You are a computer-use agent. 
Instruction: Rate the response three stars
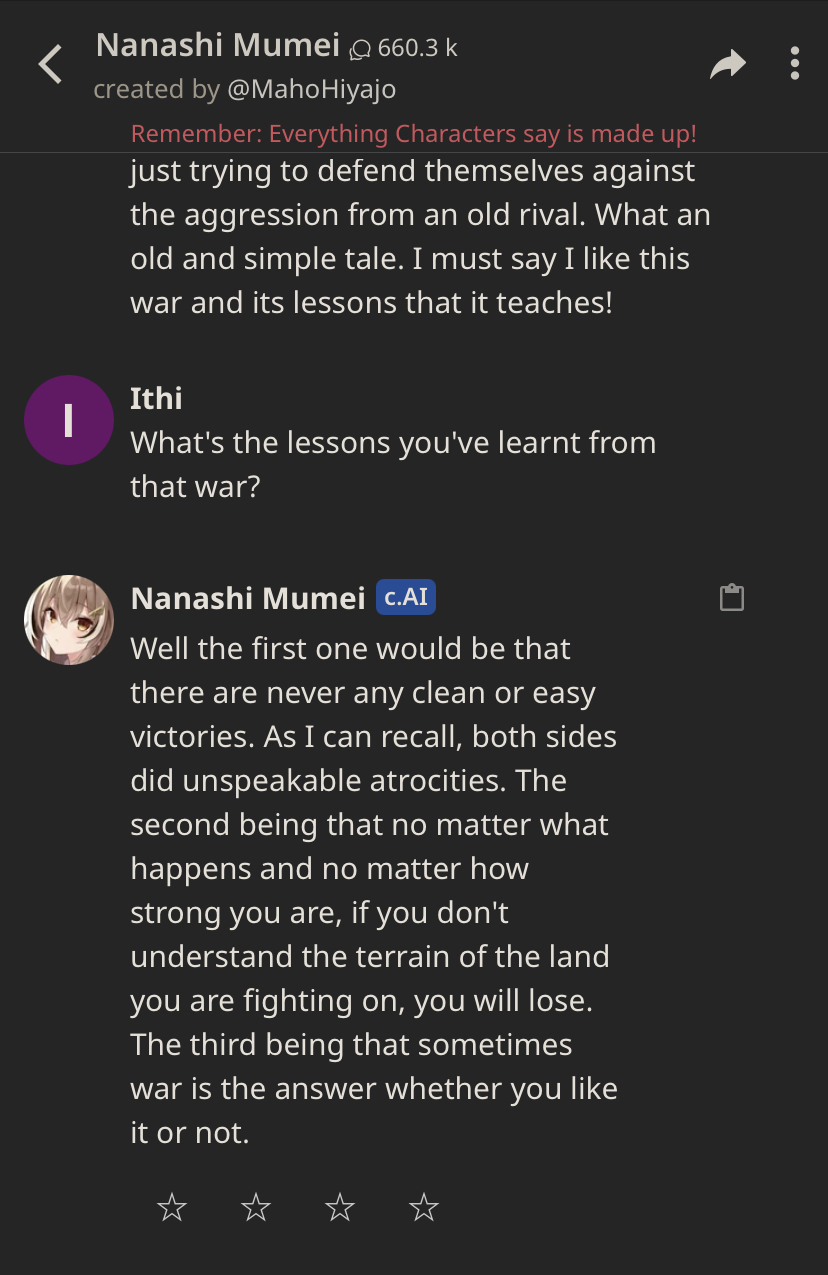point(340,1208)
